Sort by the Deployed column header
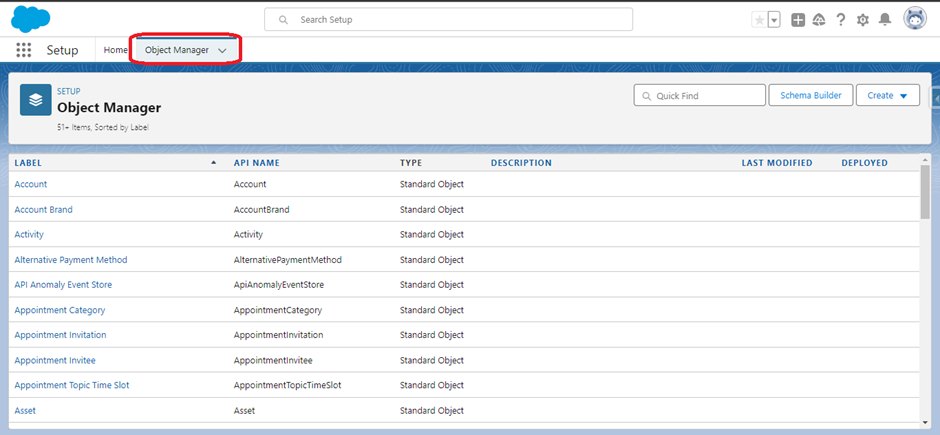The width and height of the screenshot is (940, 435). tap(864, 163)
